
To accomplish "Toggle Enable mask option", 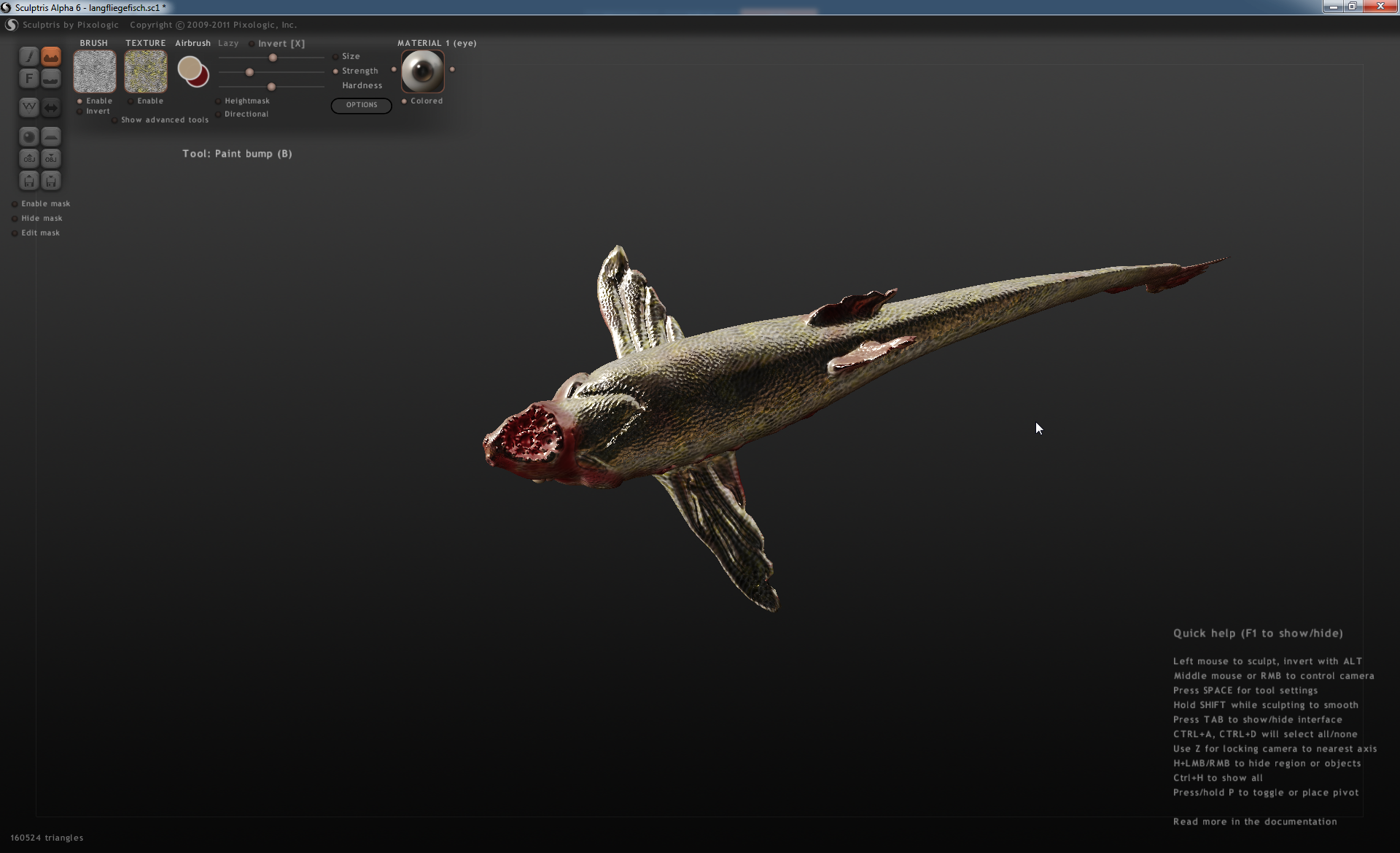I will 15,204.
